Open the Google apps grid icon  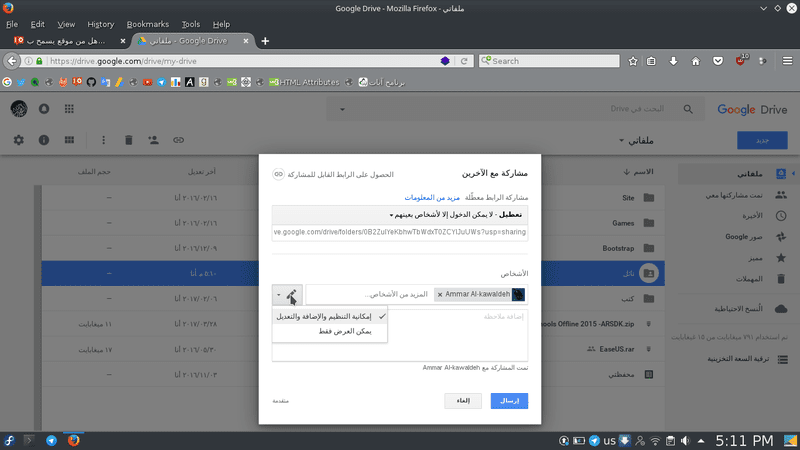(x=69, y=108)
